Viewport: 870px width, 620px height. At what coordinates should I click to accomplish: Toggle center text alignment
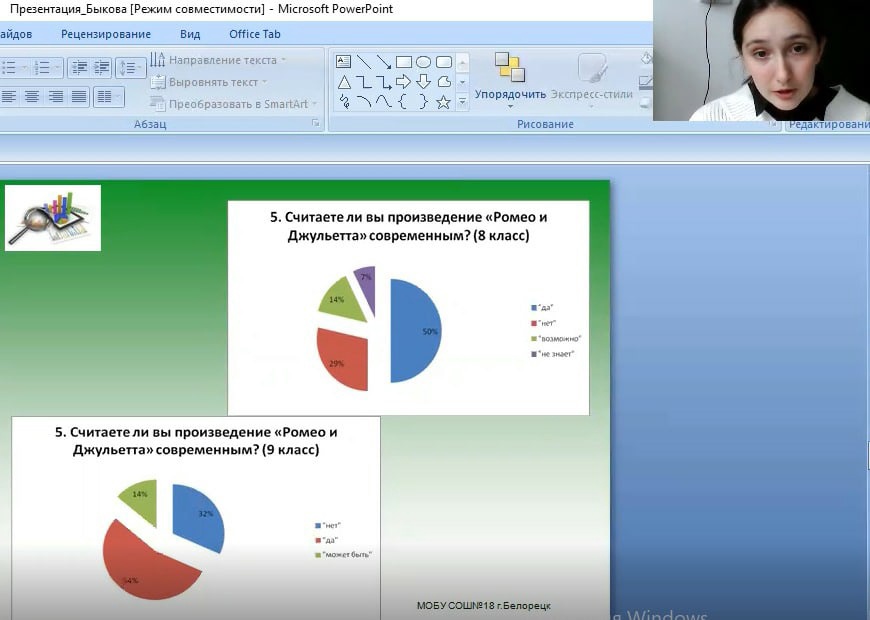click(32, 97)
